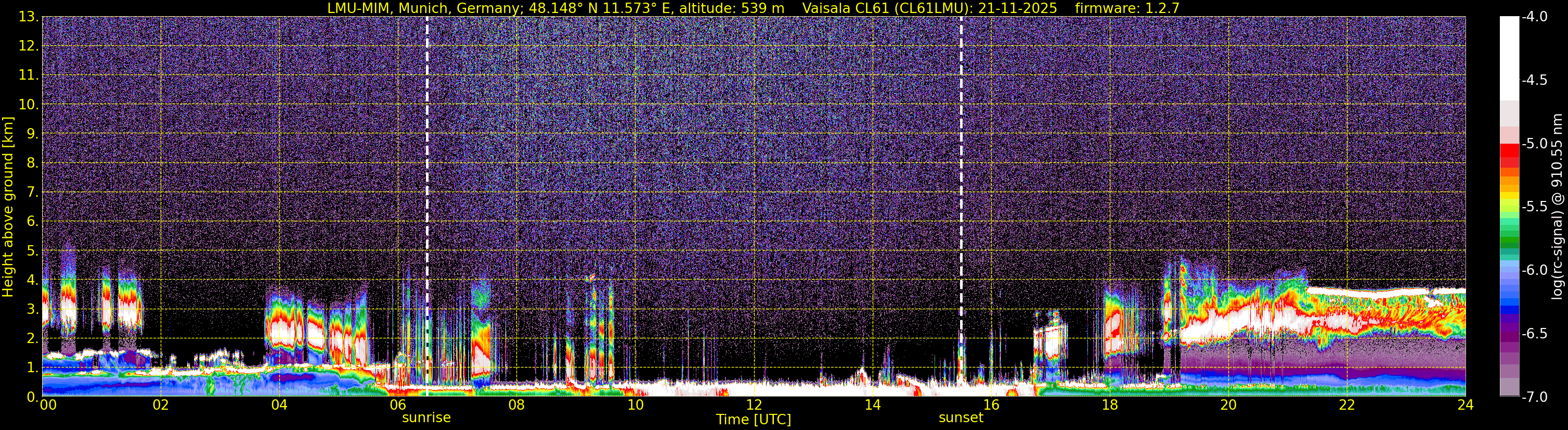
Task: Click the '08' time-axis tick label
Action: [x=517, y=405]
